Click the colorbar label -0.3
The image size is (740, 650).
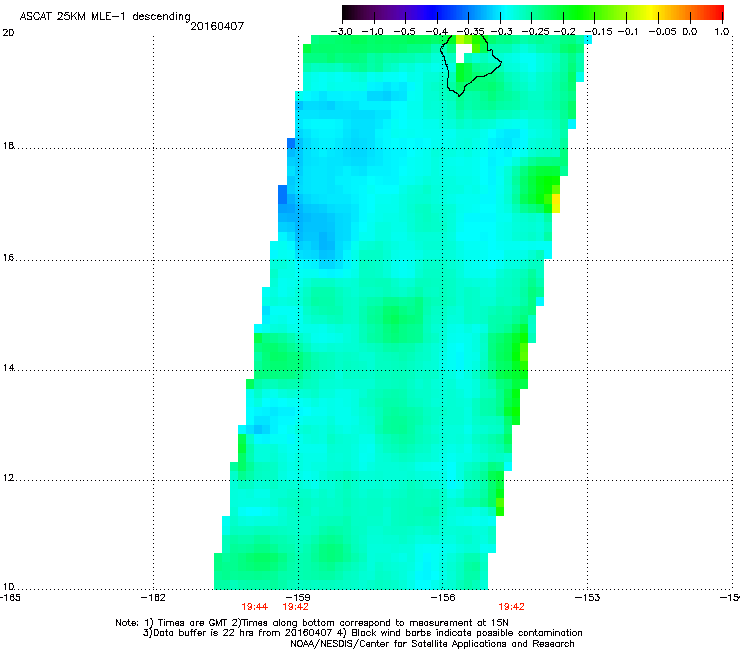[502, 32]
